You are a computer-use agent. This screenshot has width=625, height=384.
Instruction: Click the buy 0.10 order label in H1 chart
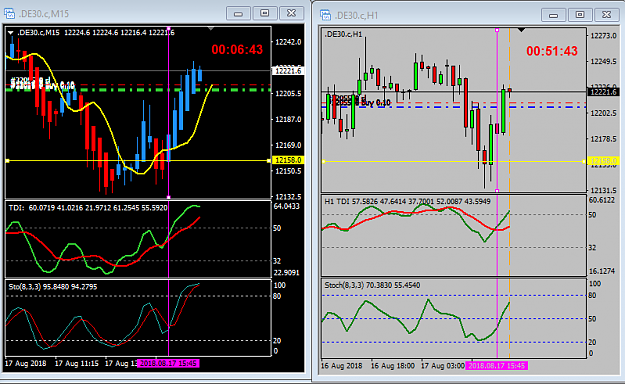tap(376, 103)
